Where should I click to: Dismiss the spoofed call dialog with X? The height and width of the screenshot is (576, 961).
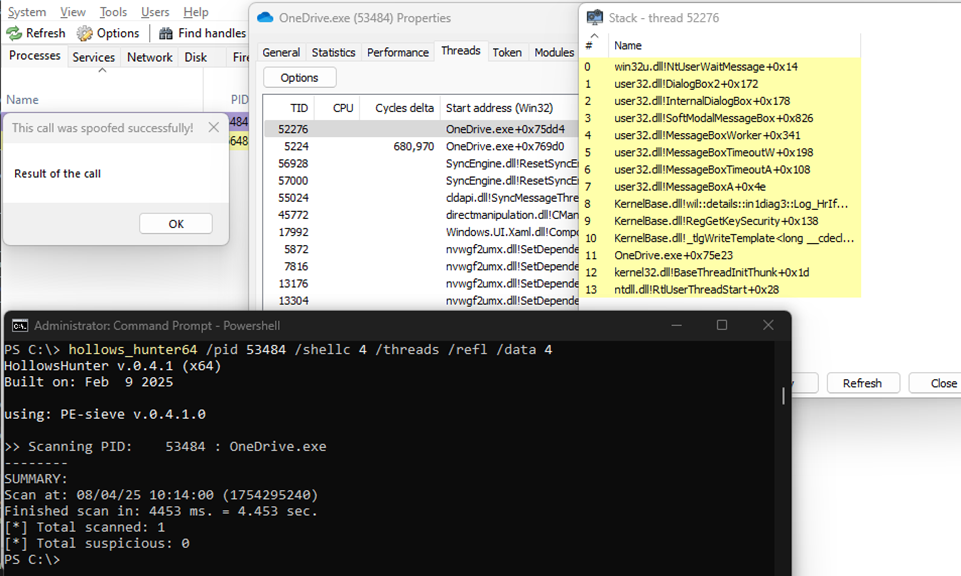[213, 128]
